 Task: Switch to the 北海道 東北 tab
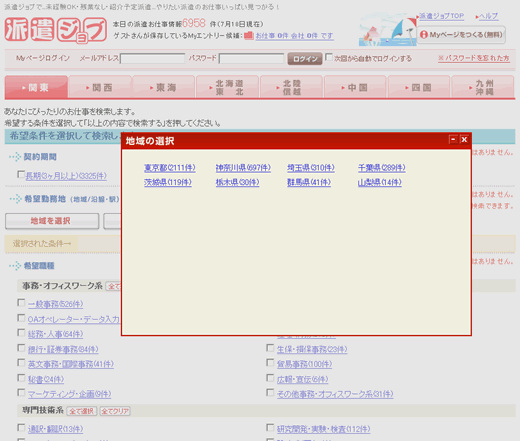(x=228, y=87)
